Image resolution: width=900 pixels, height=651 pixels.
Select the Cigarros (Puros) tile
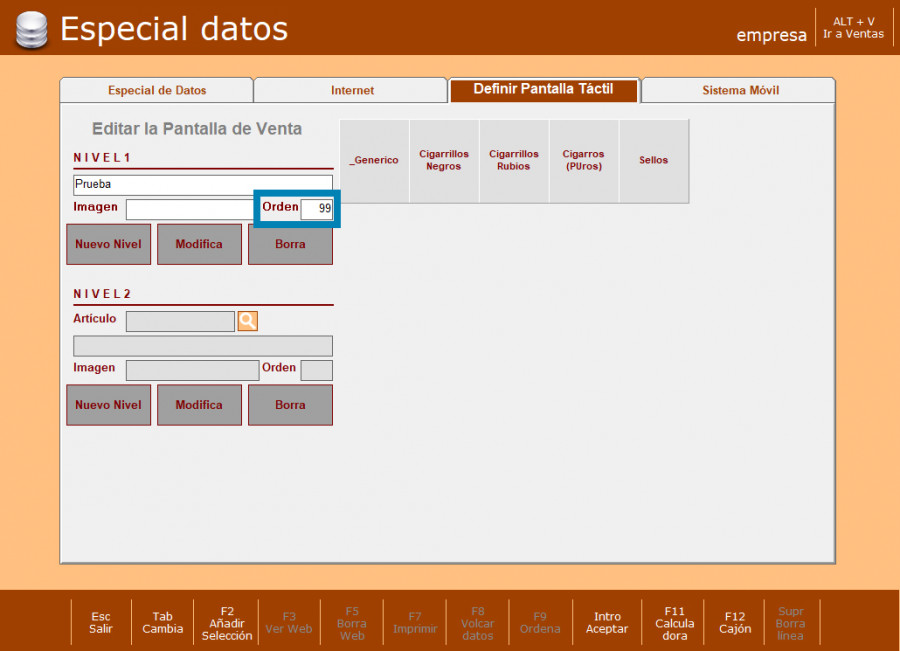pyautogui.click(x=584, y=161)
